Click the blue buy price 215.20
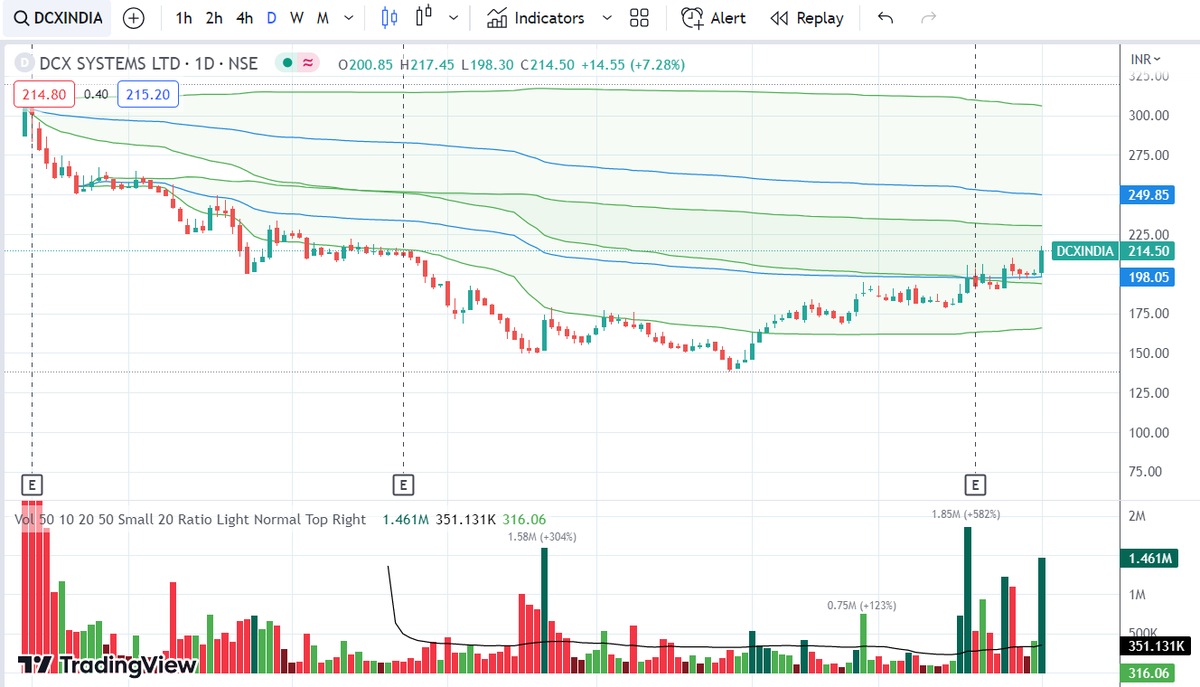 [147, 95]
